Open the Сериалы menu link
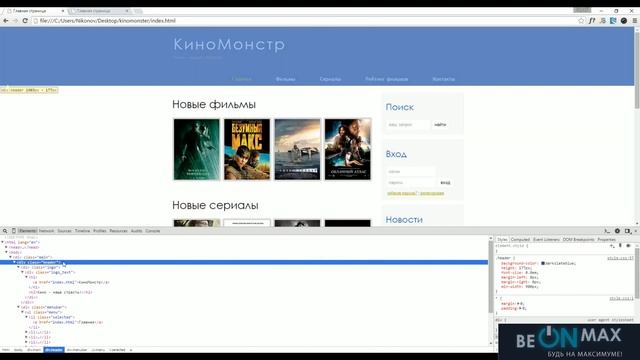The image size is (640, 360). 330,79
